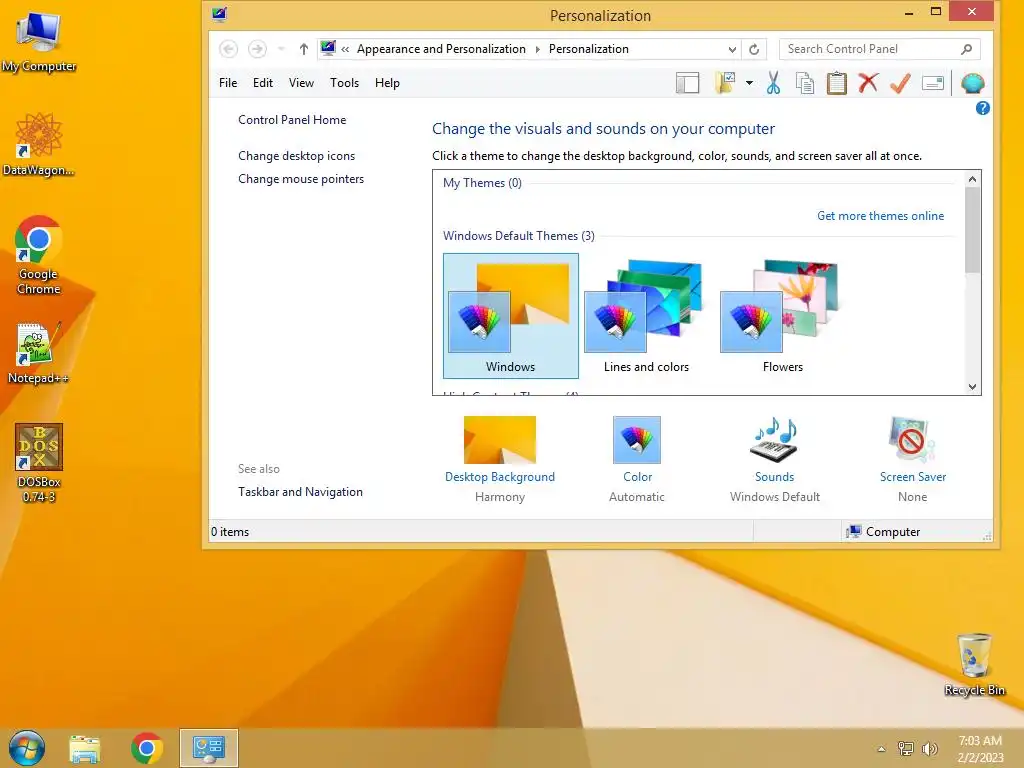Click the Refresh button in address bar
Image resolution: width=1024 pixels, height=768 pixels.
(754, 49)
